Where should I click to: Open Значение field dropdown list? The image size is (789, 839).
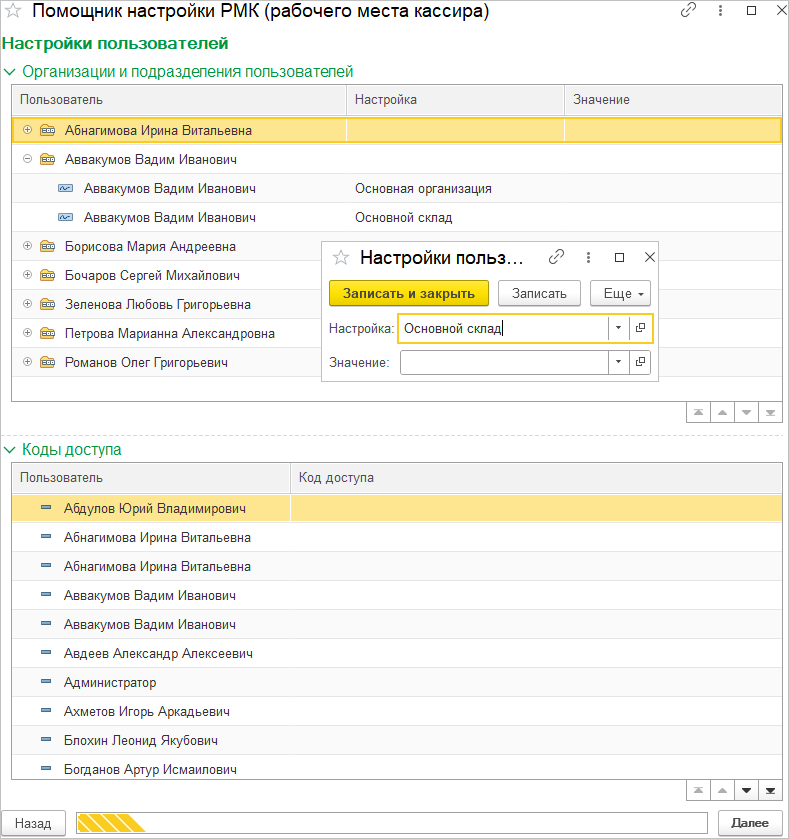618,362
